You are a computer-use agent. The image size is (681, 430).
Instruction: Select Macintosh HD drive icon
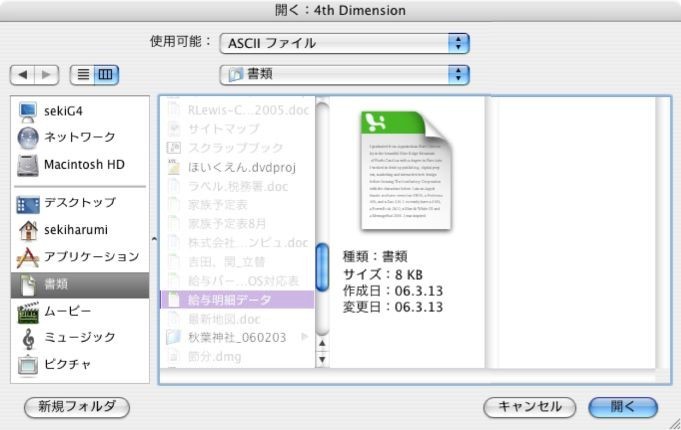[x=28, y=164]
